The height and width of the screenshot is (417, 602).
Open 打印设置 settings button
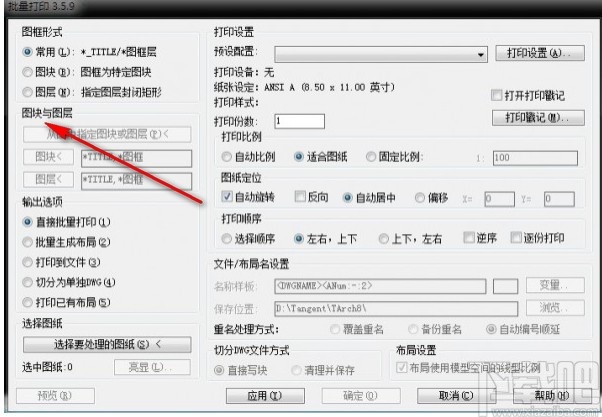pyautogui.click(x=540, y=53)
